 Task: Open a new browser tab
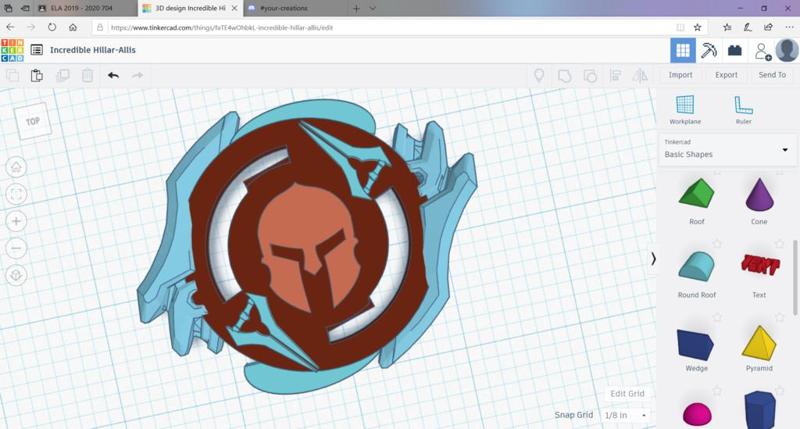point(356,8)
